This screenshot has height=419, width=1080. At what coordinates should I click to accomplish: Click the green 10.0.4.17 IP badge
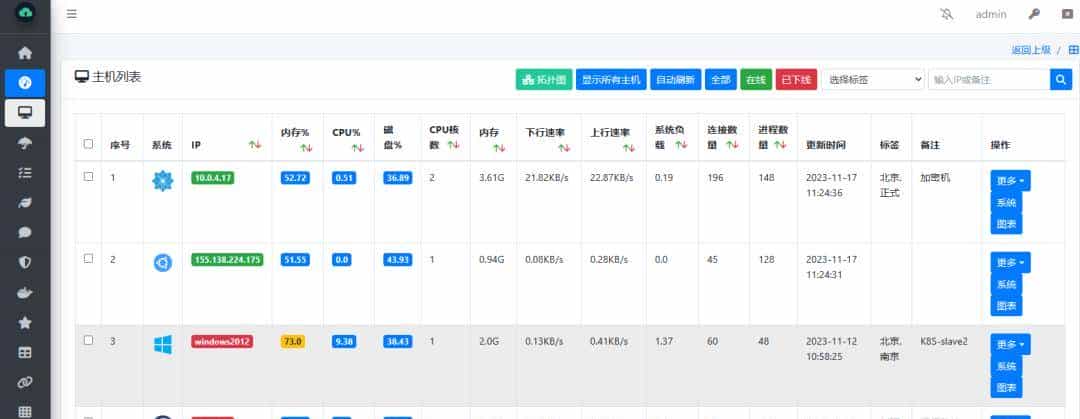(213, 178)
